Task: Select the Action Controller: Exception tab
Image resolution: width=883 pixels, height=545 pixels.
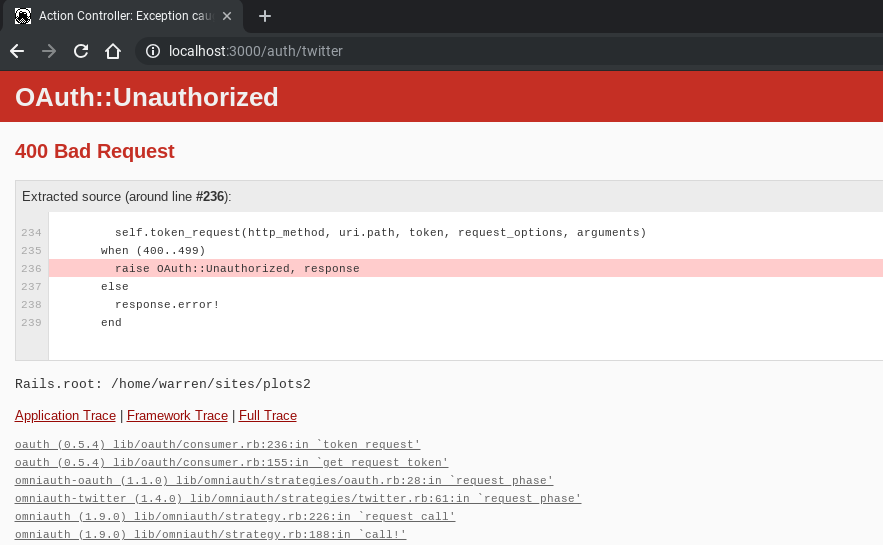Action: pos(123,16)
